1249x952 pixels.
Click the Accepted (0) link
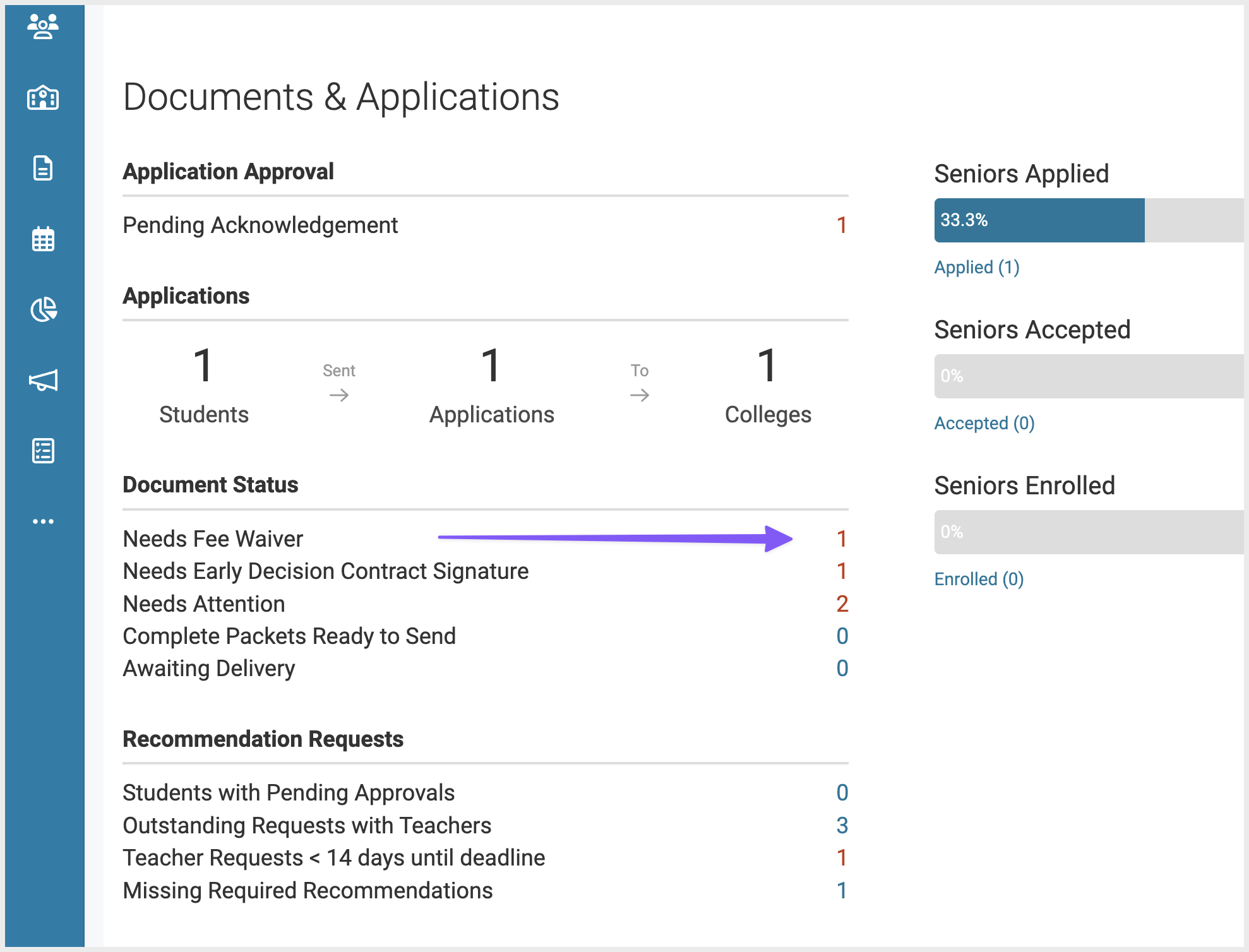point(984,424)
